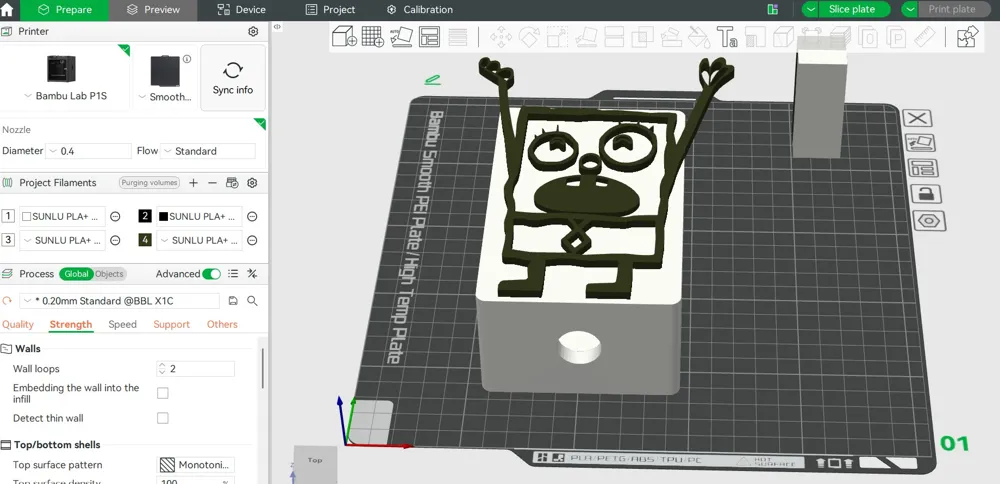Open the Smooth plate type dropdown
Screen dimensions: 1000x484
click(165, 97)
